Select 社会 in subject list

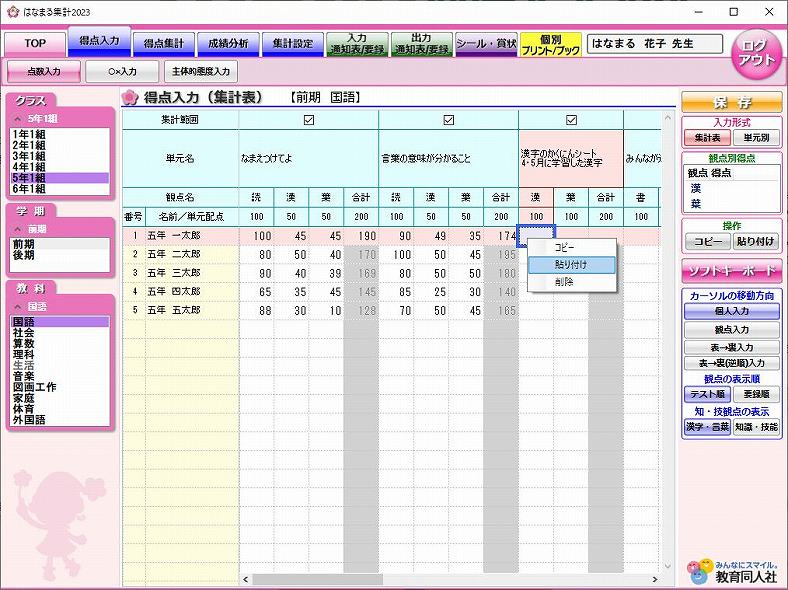[59, 333]
